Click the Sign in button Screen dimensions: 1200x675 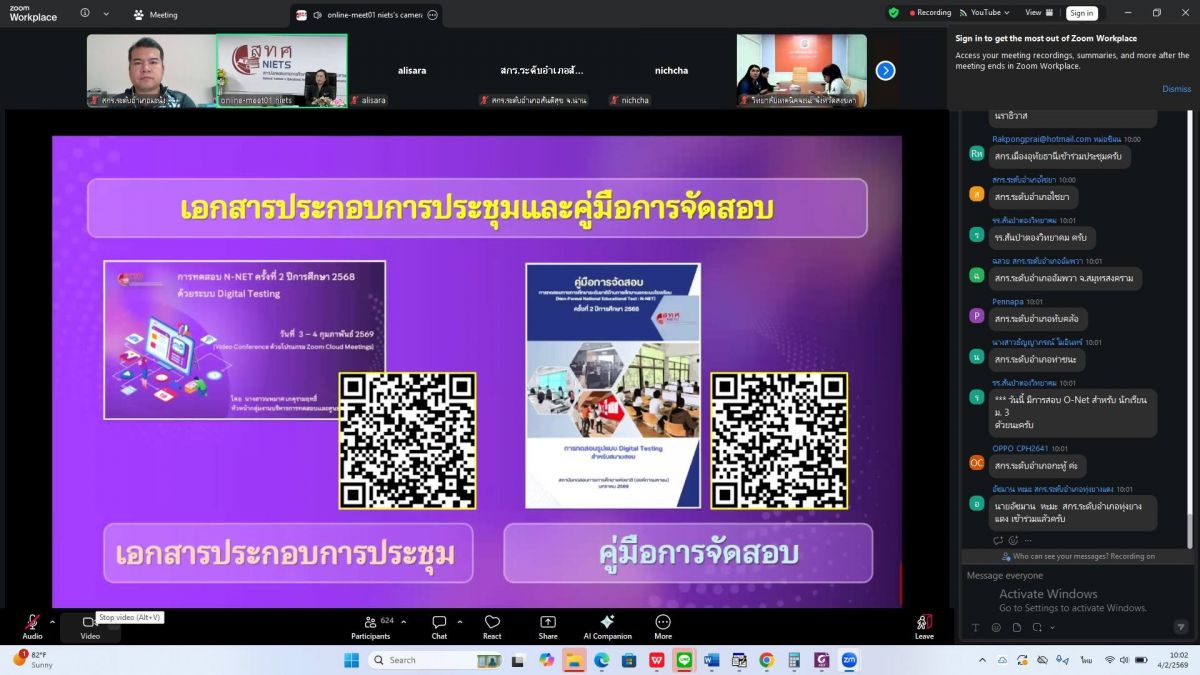(1081, 13)
